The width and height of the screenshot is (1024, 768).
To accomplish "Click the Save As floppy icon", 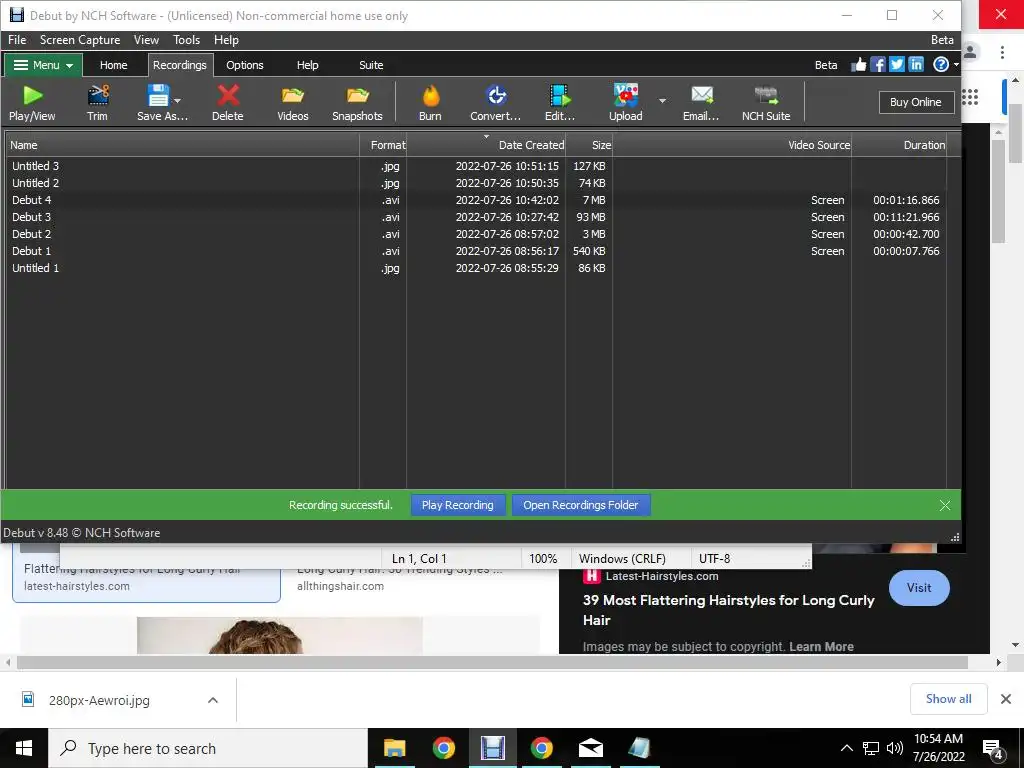I will (158, 95).
